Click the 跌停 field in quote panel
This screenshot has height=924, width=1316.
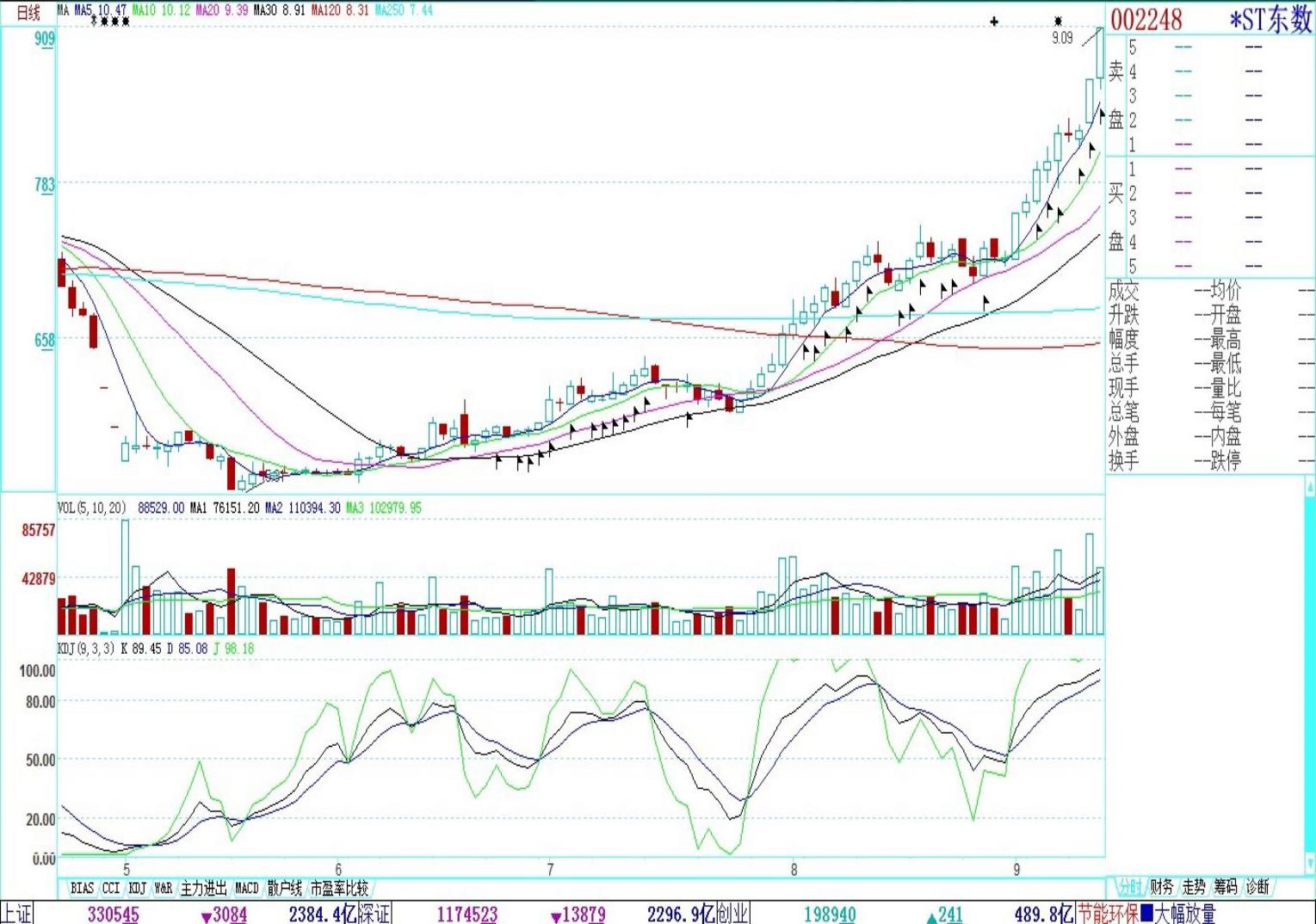click(1226, 461)
